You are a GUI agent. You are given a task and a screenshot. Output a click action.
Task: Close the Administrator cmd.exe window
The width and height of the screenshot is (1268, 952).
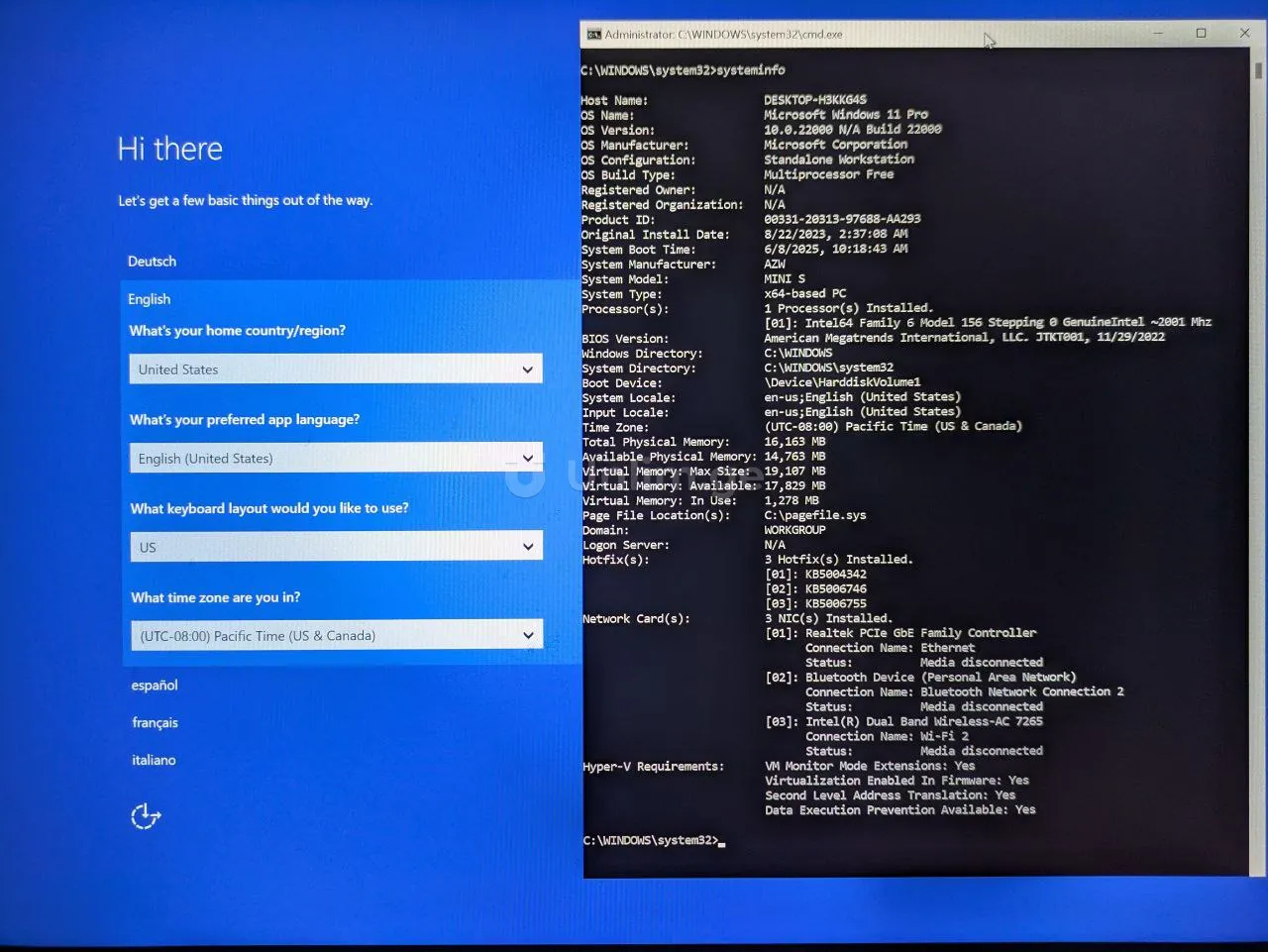(x=1244, y=34)
